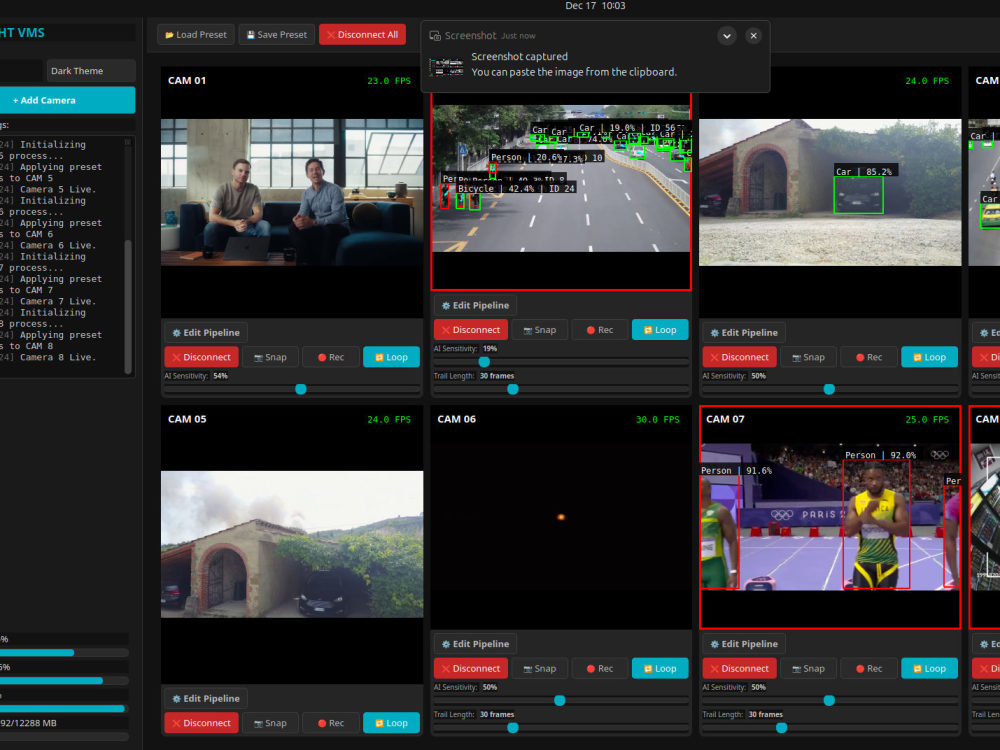Snap the Car 85.2% camera feed
This screenshot has width=1000, height=750.
point(808,357)
